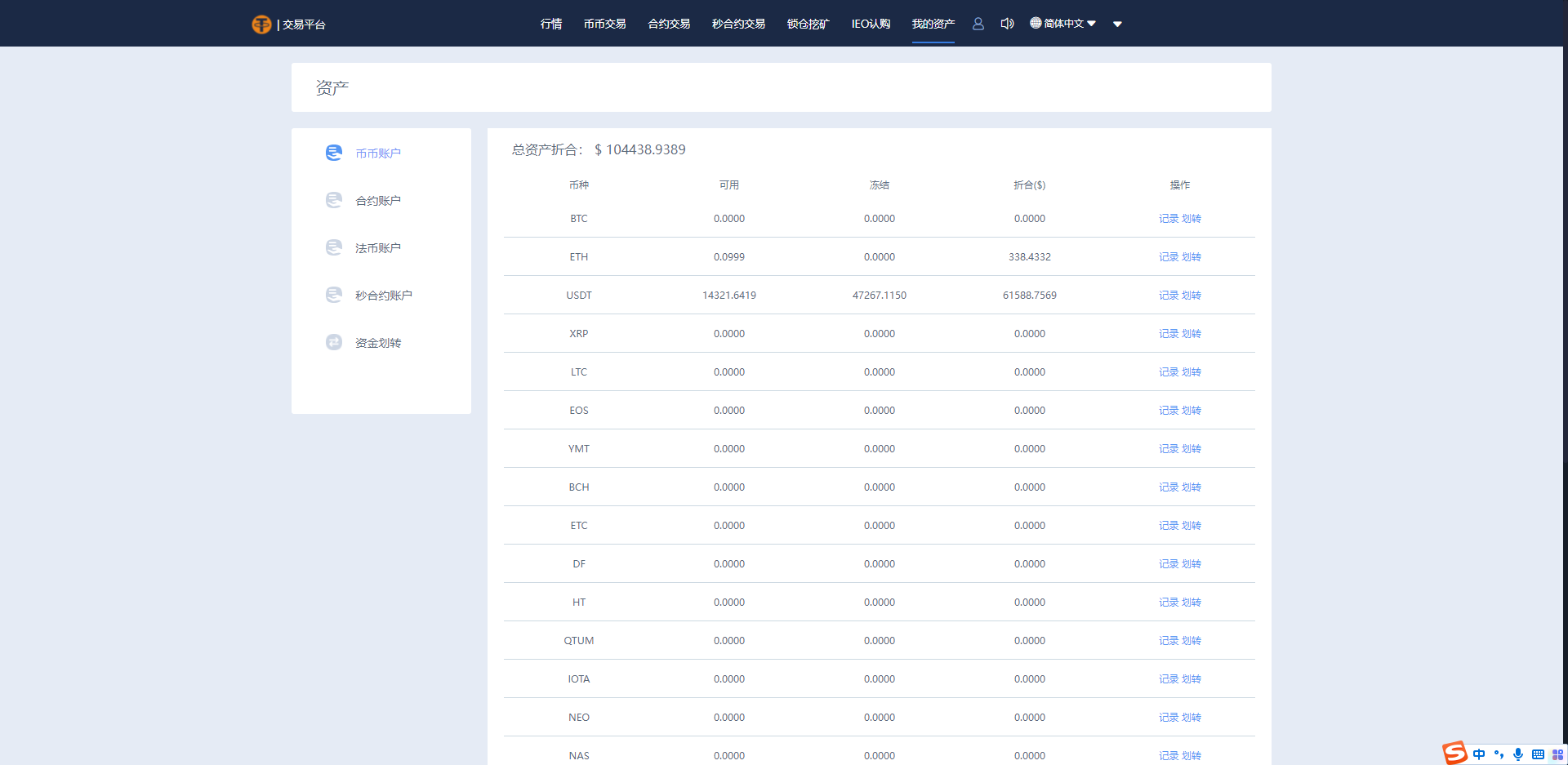Expand the 简体中文 language dropdown
Viewport: 1568px width, 765px height.
pos(1062,24)
